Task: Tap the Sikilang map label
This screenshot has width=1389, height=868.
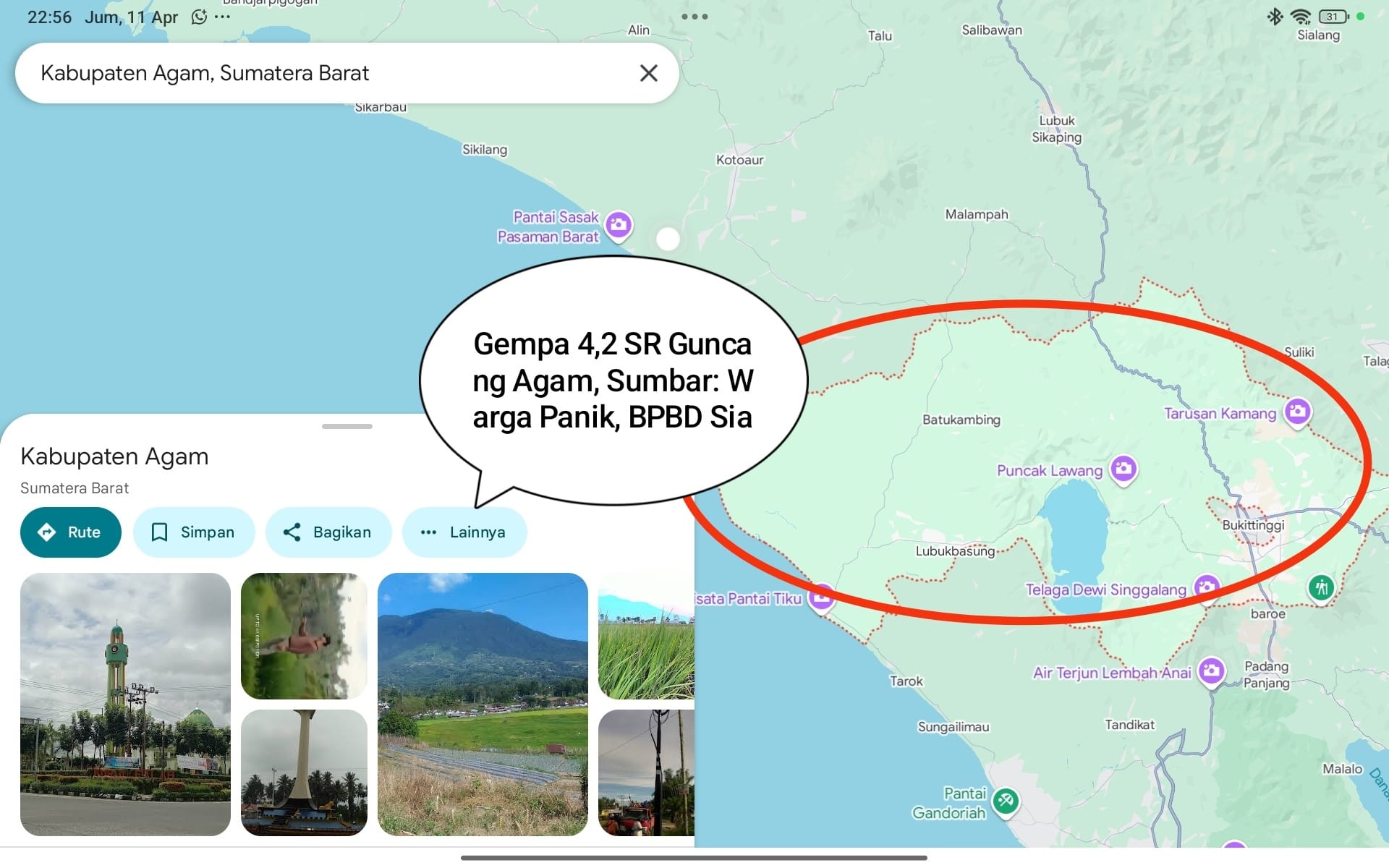Action: [485, 150]
